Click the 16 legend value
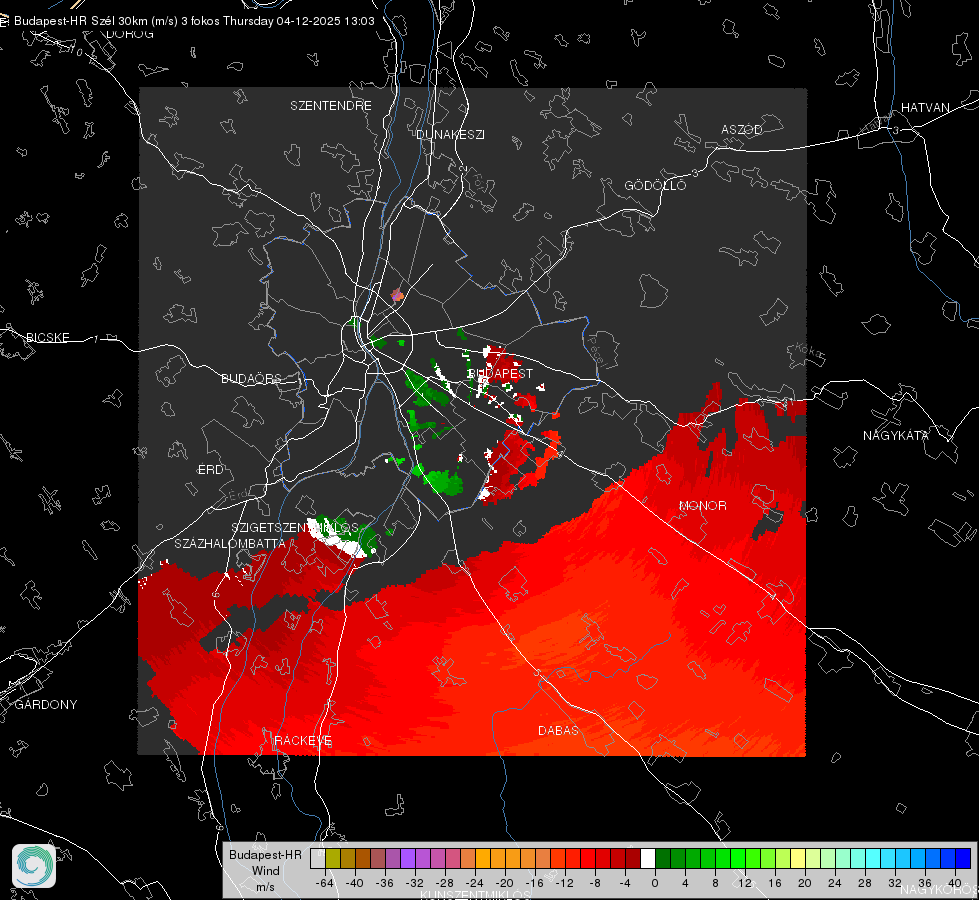Image resolution: width=979 pixels, height=900 pixels. (x=775, y=883)
